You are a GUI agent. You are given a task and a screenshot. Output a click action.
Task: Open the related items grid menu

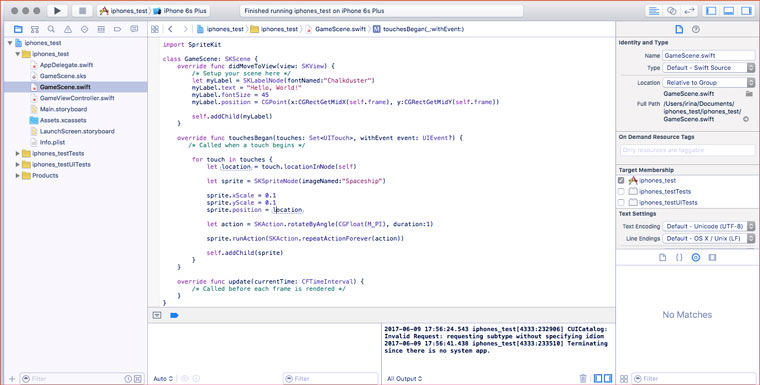(155, 29)
